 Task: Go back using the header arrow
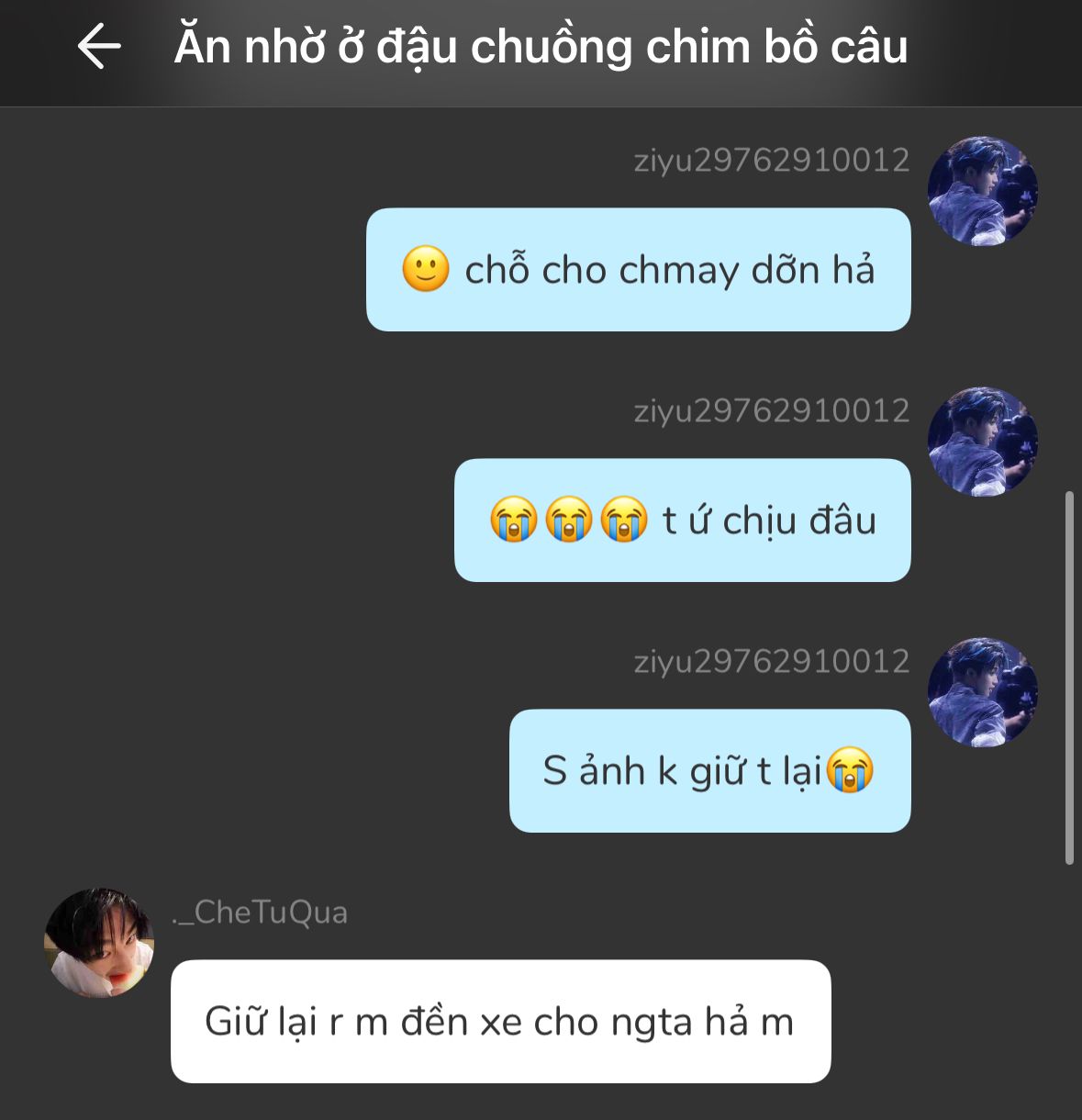(99, 46)
